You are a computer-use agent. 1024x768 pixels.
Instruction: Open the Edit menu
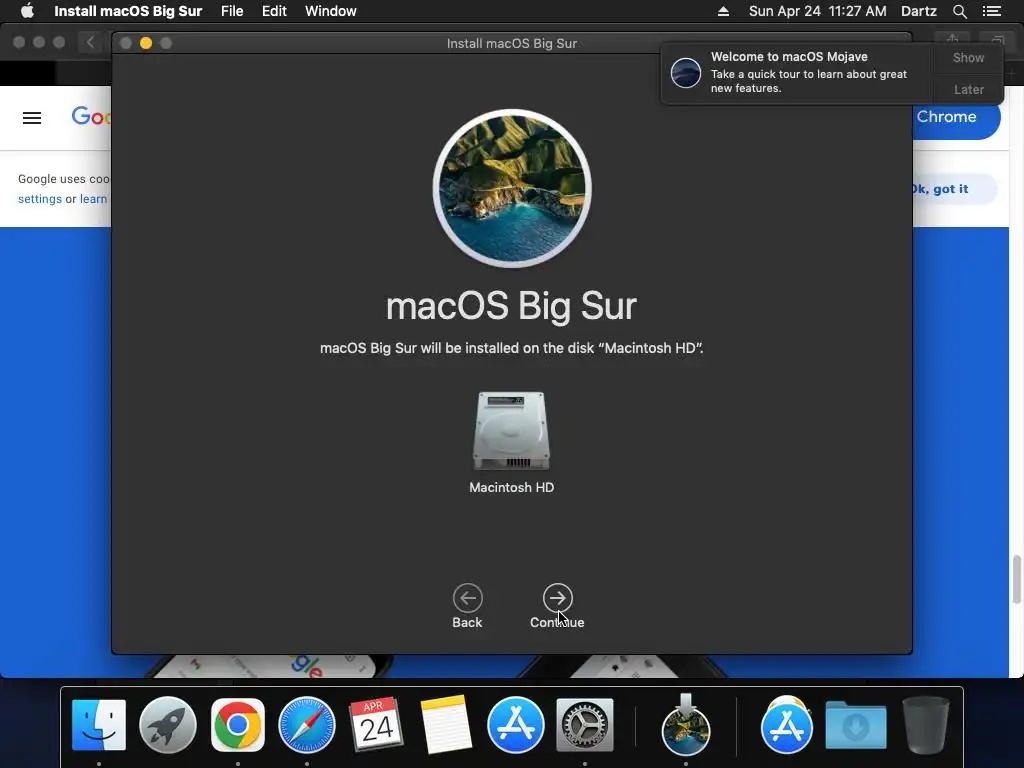click(274, 11)
